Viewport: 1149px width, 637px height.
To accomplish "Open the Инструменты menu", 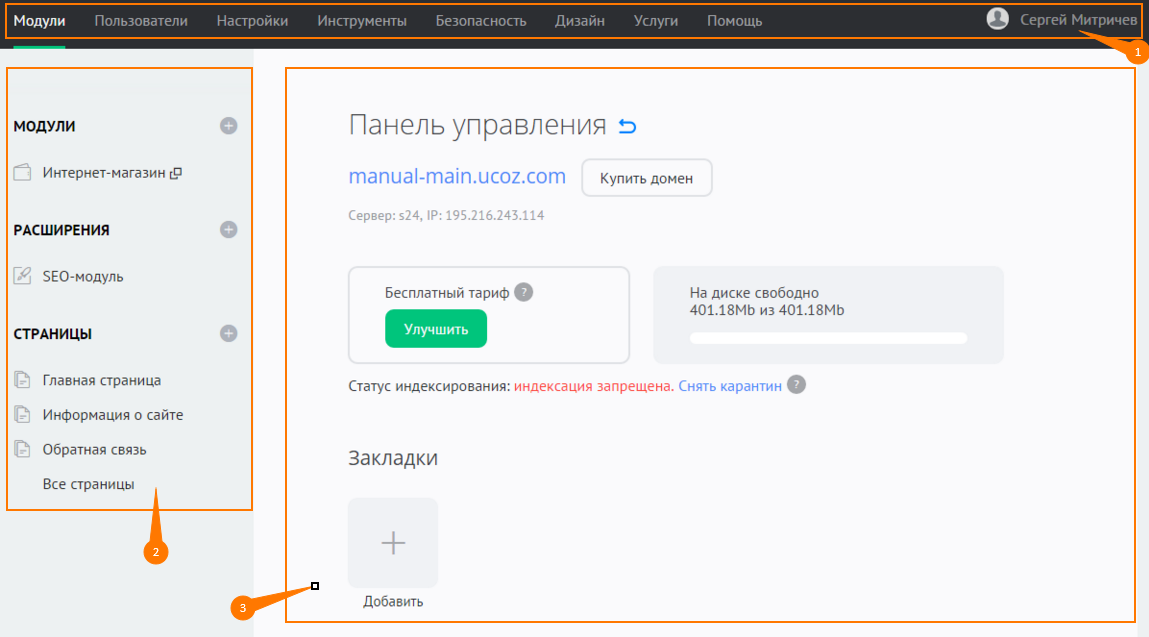I will [x=362, y=21].
